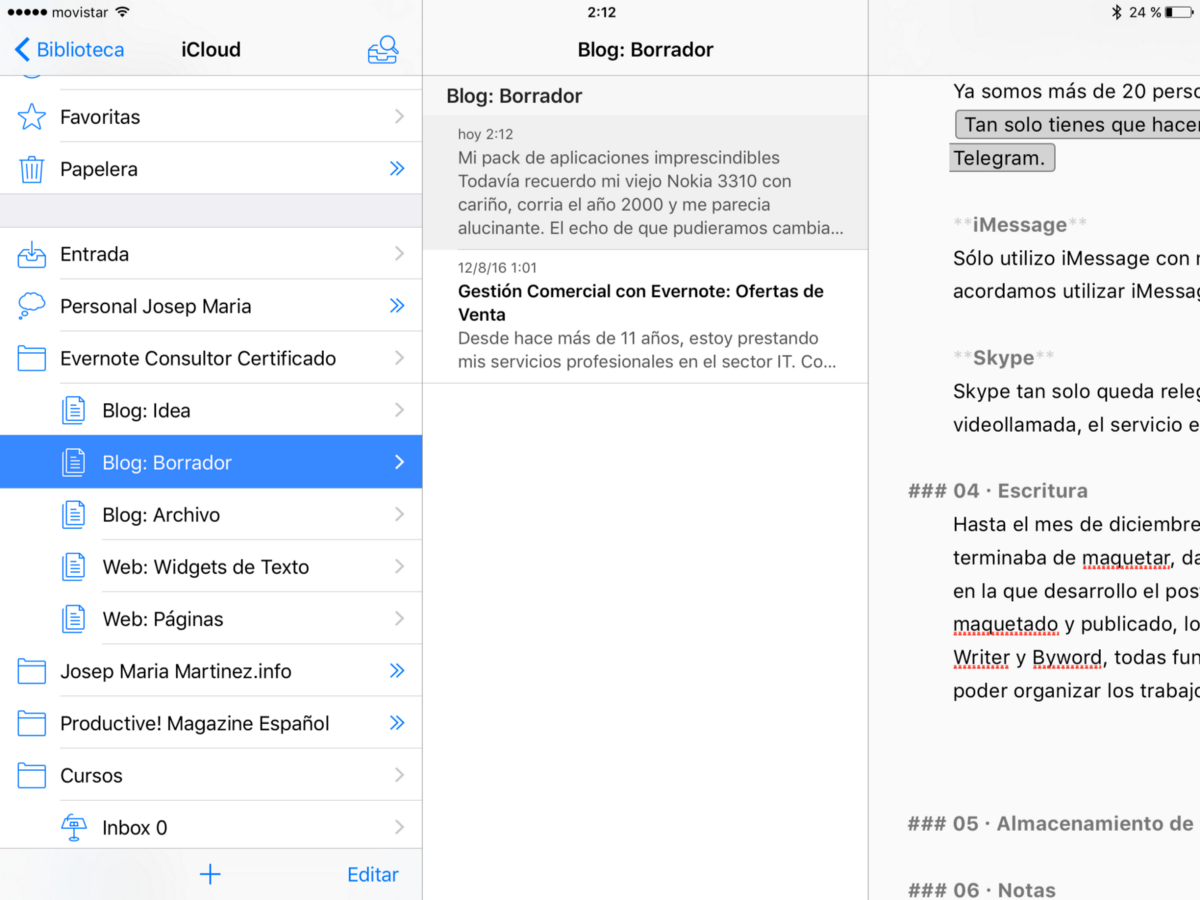Image resolution: width=1200 pixels, height=900 pixels.
Task: Expand Josep Maria Martinez.info double chevron
Action: click(x=397, y=671)
